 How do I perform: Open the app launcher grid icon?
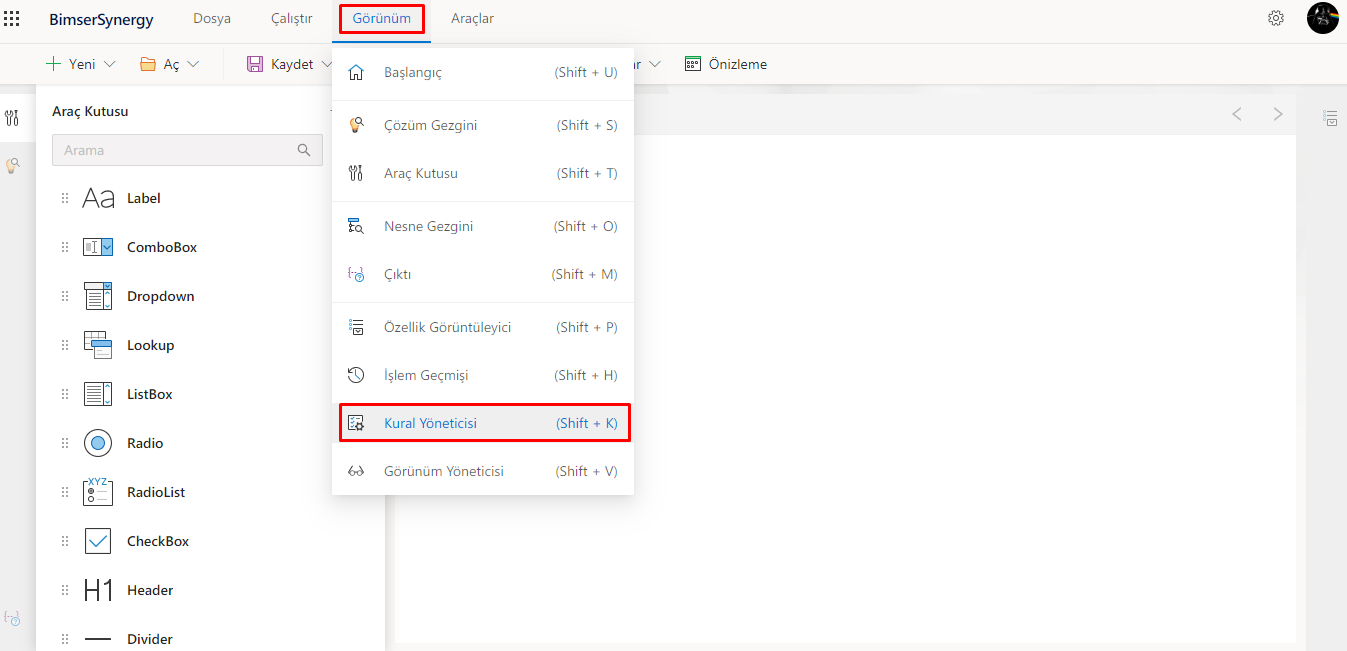coord(12,18)
